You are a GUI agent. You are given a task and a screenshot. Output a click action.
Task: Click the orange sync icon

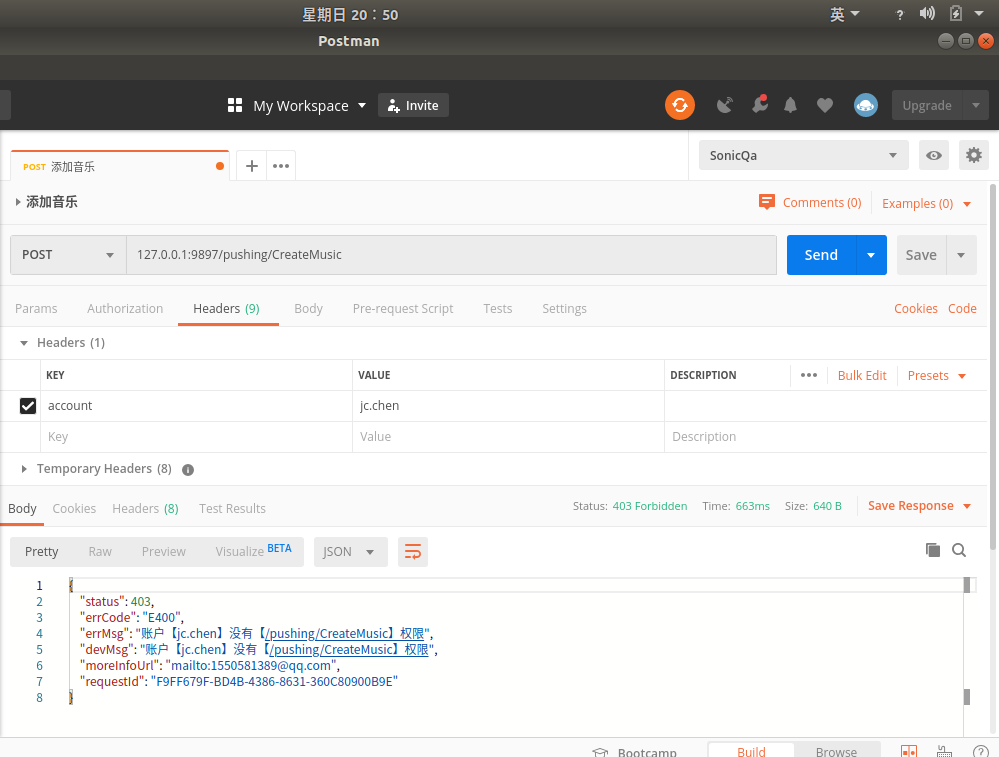(680, 105)
